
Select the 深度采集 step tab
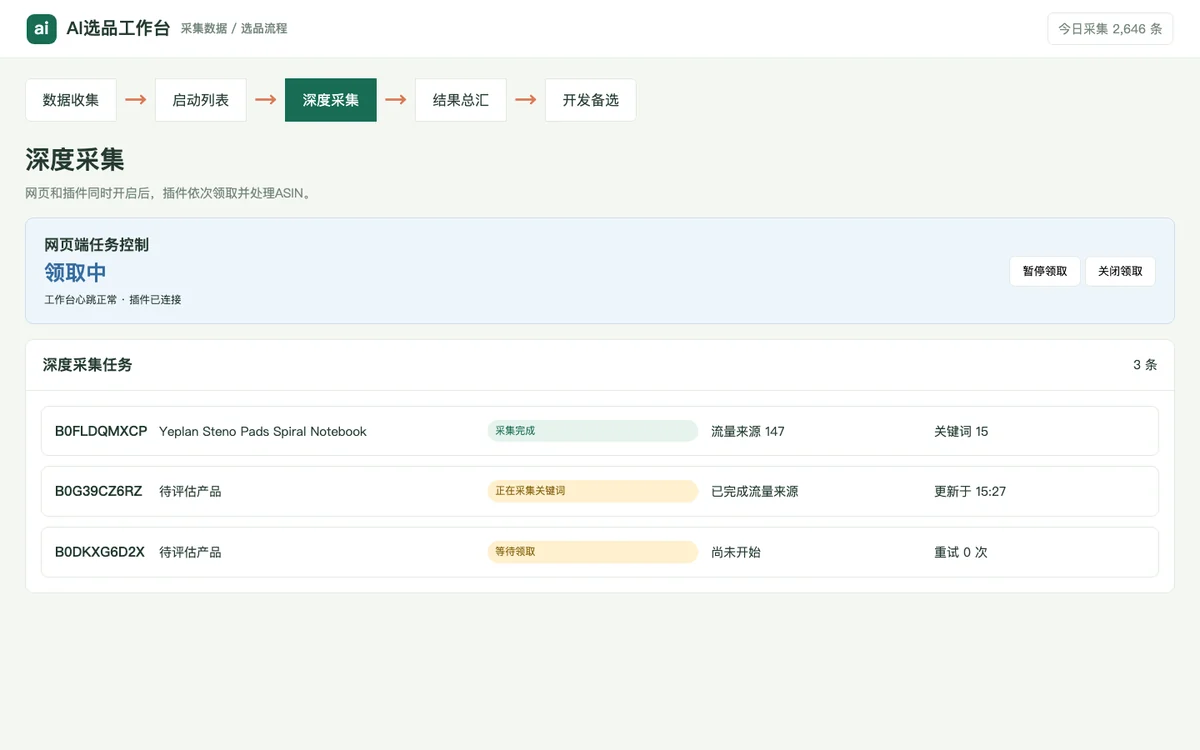tap(331, 100)
